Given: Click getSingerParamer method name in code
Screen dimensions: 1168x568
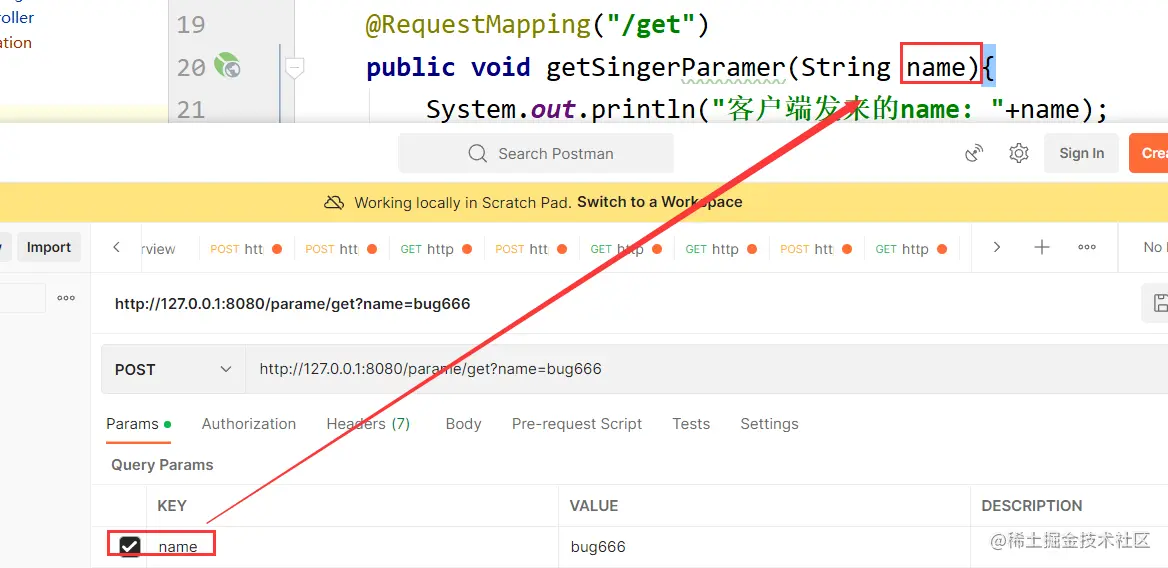Looking at the screenshot, I should point(665,68).
